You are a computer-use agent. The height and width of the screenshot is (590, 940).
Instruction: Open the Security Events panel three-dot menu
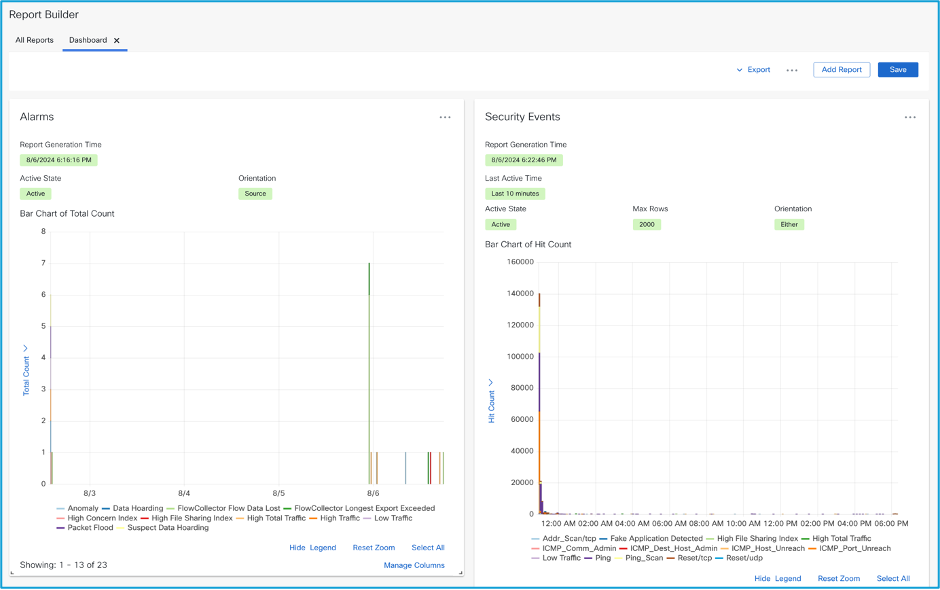point(910,117)
